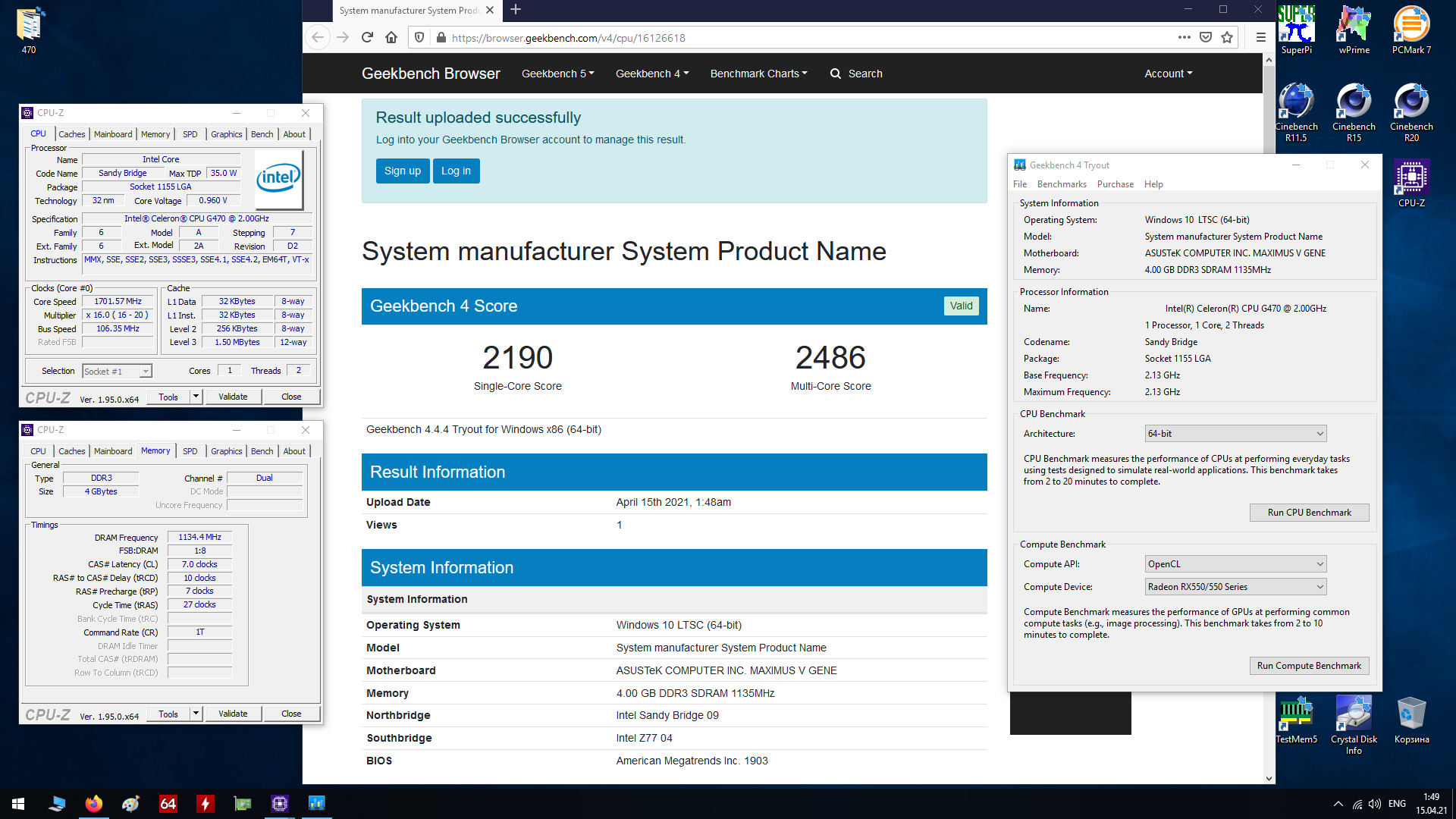Click the Sign up button
This screenshot has height=819, width=1456.
point(403,171)
